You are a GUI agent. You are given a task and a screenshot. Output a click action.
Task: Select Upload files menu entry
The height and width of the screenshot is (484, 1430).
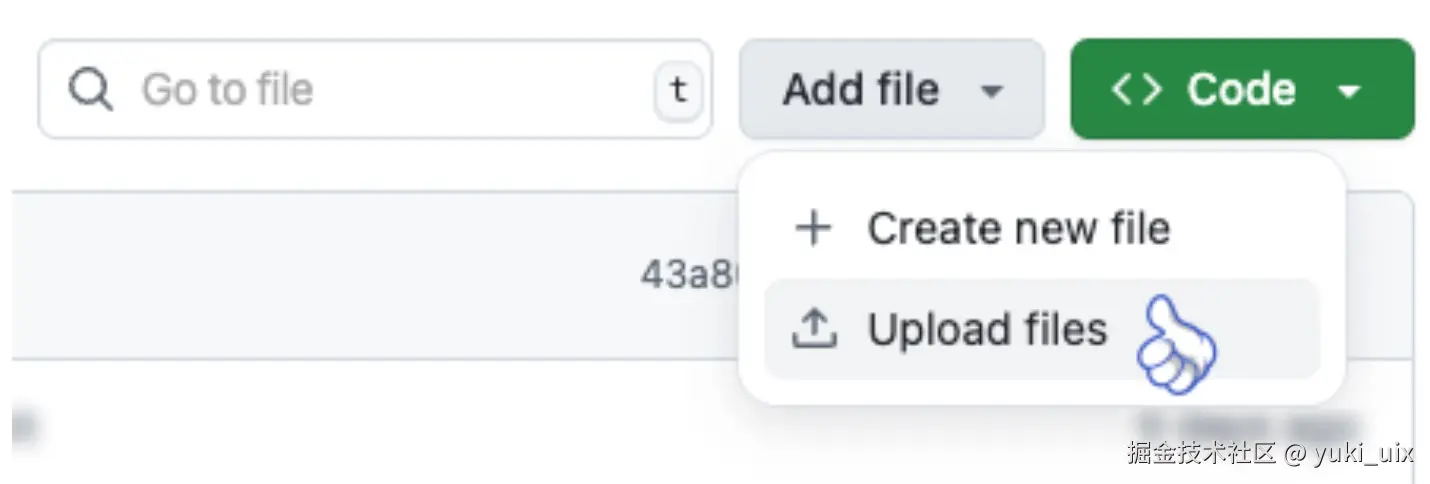pyautogui.click(x=987, y=329)
